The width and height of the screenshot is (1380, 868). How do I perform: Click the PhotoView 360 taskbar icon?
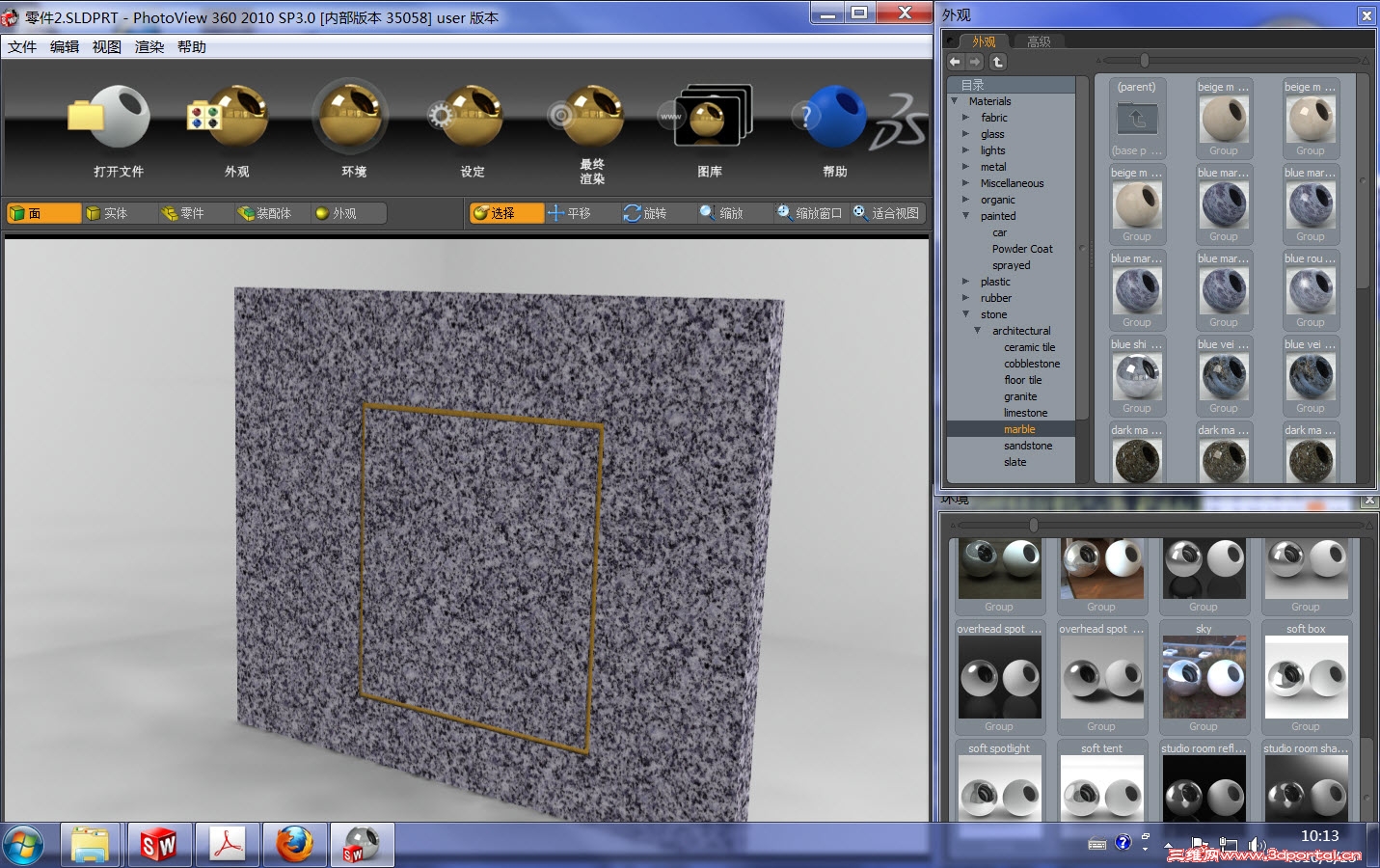pos(363,846)
